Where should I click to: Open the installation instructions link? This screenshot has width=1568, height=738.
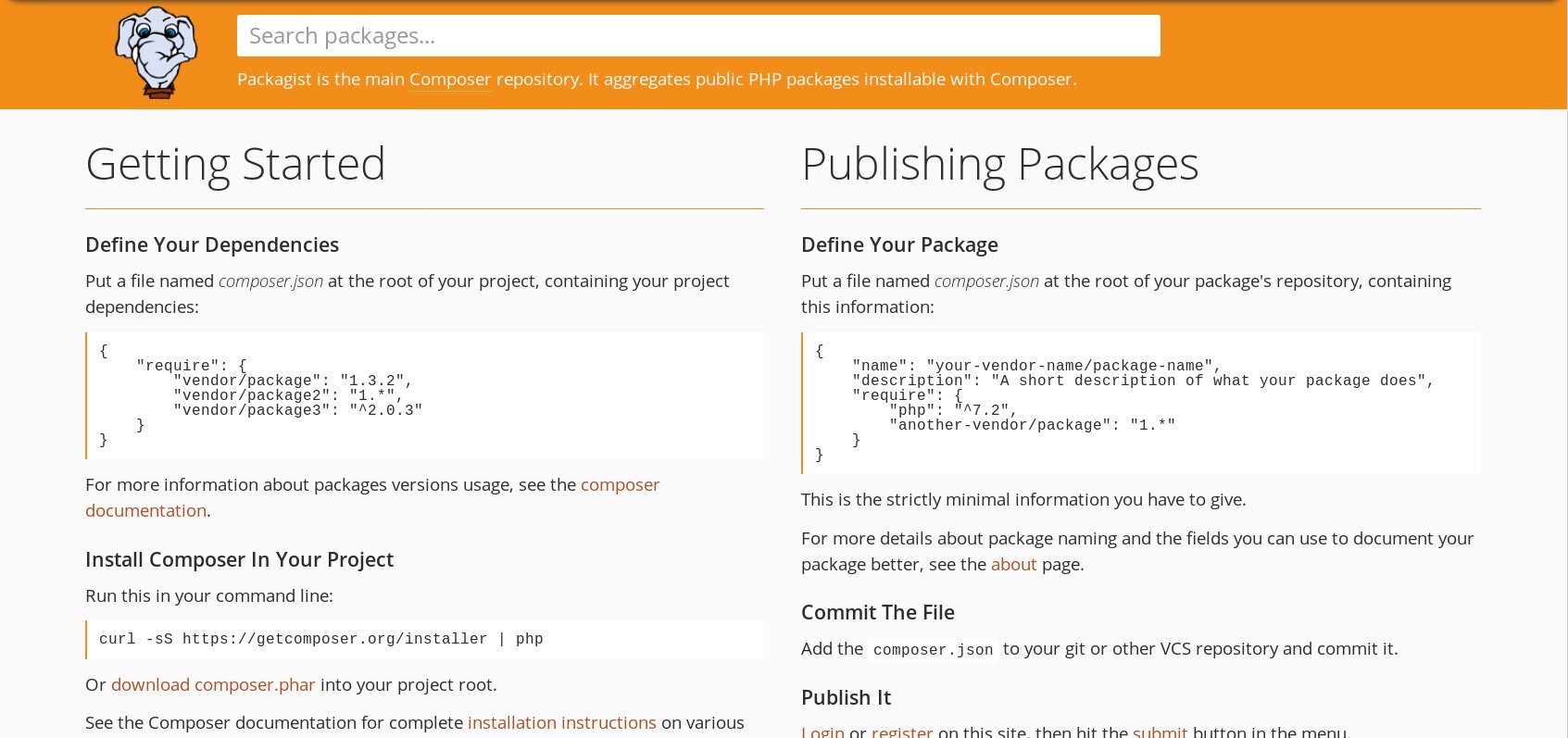click(561, 722)
